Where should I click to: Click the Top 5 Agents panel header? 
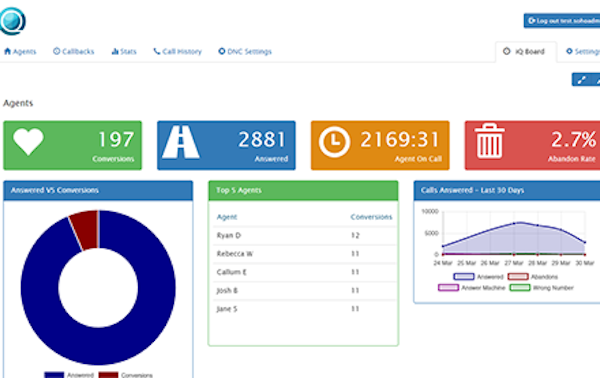pyautogui.click(x=303, y=191)
